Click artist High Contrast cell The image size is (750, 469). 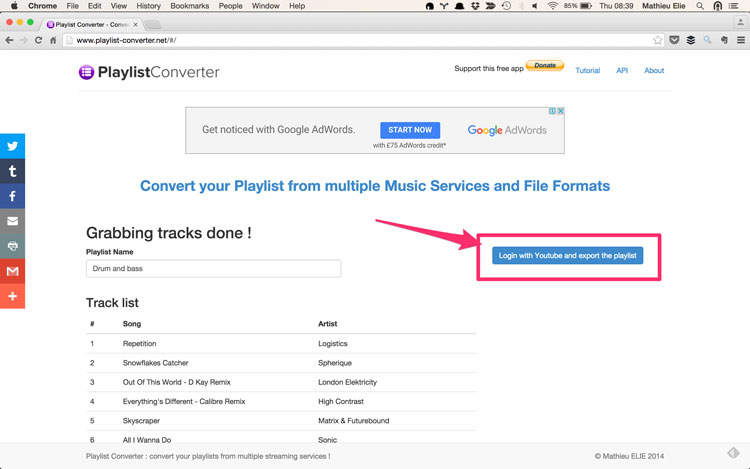coord(341,402)
